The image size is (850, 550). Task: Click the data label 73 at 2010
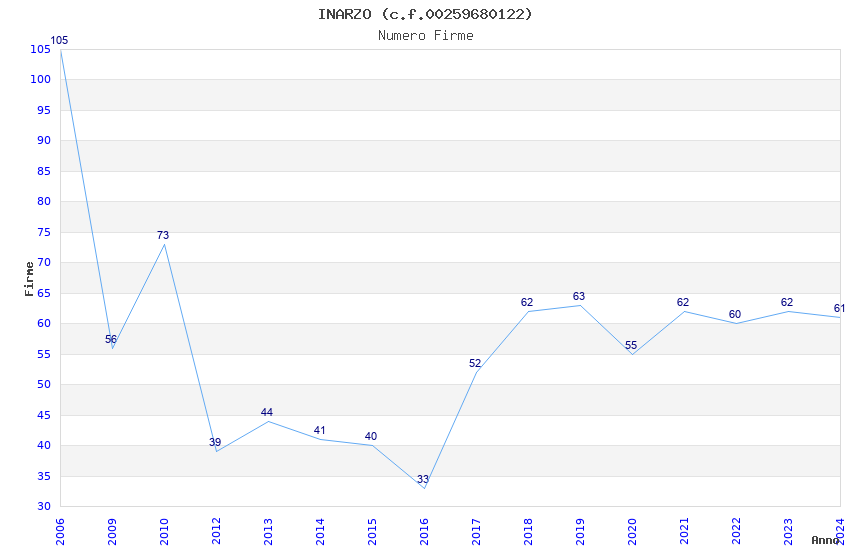tap(163, 235)
